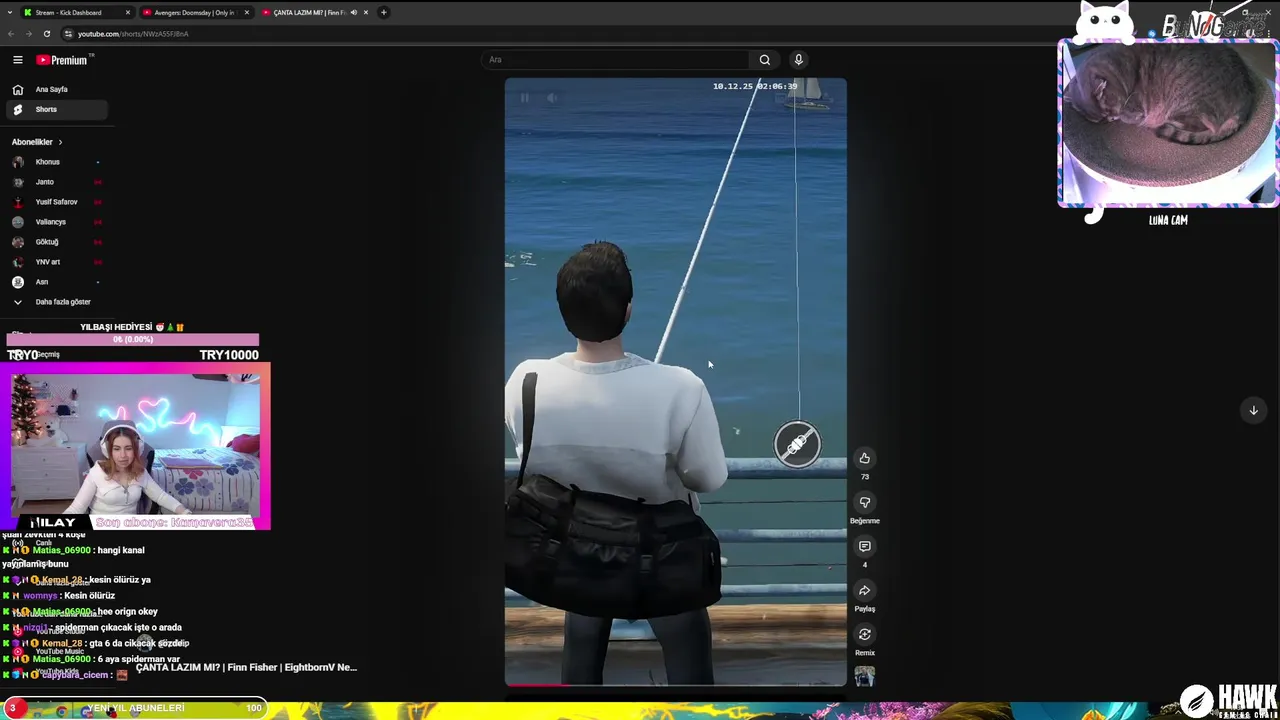Close the ÇANTA LAZIM MI tab
The width and height of the screenshot is (1280, 720).
(x=366, y=13)
